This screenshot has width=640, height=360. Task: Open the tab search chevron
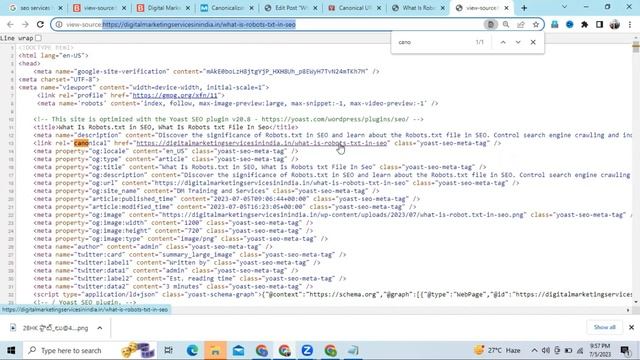(564, 7)
